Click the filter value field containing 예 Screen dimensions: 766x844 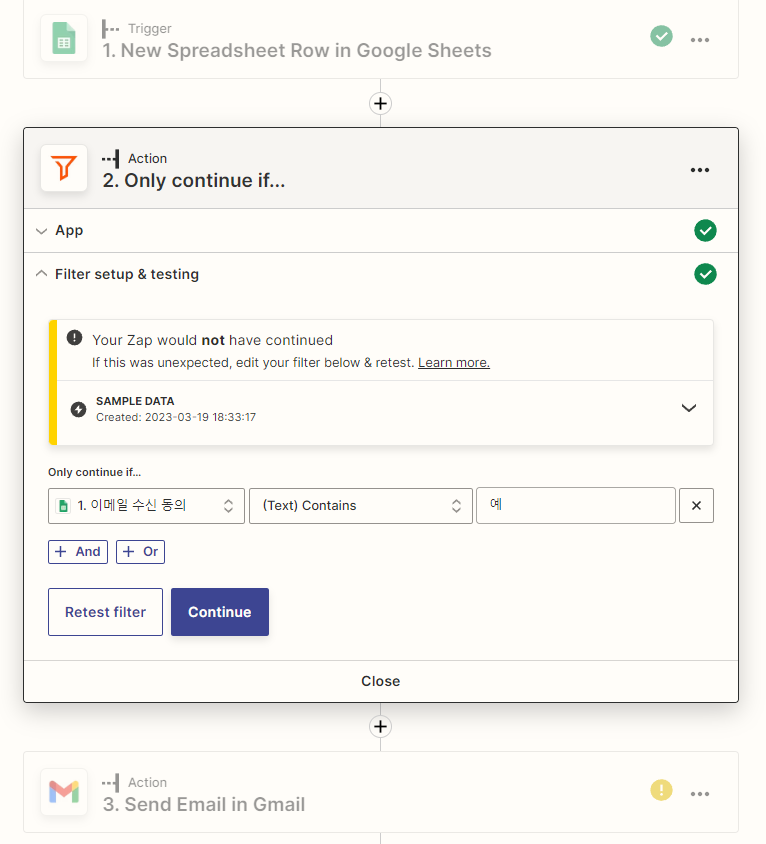575,505
